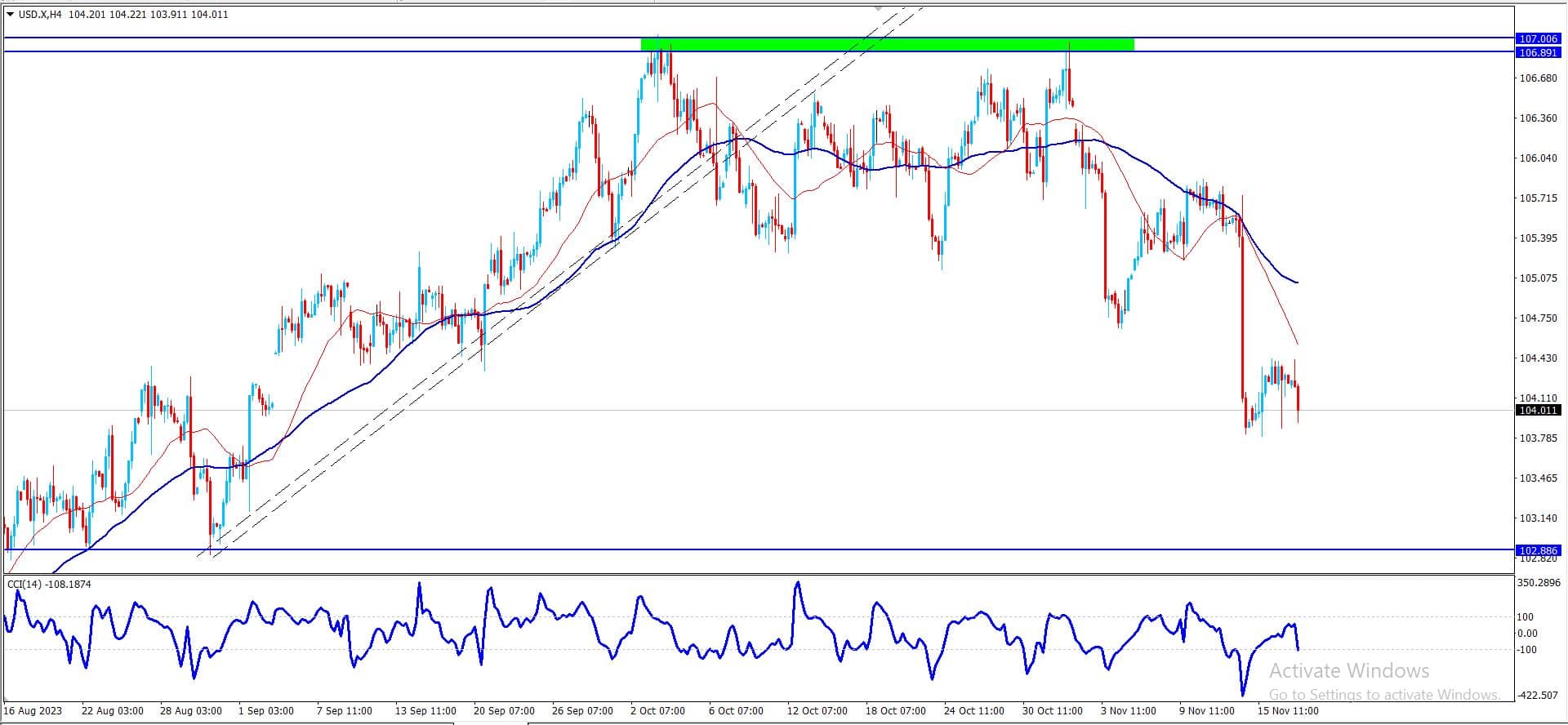Image resolution: width=1568 pixels, height=725 pixels.
Task: Click the 9 Nov 11:00 time axis label
Action: (1207, 710)
